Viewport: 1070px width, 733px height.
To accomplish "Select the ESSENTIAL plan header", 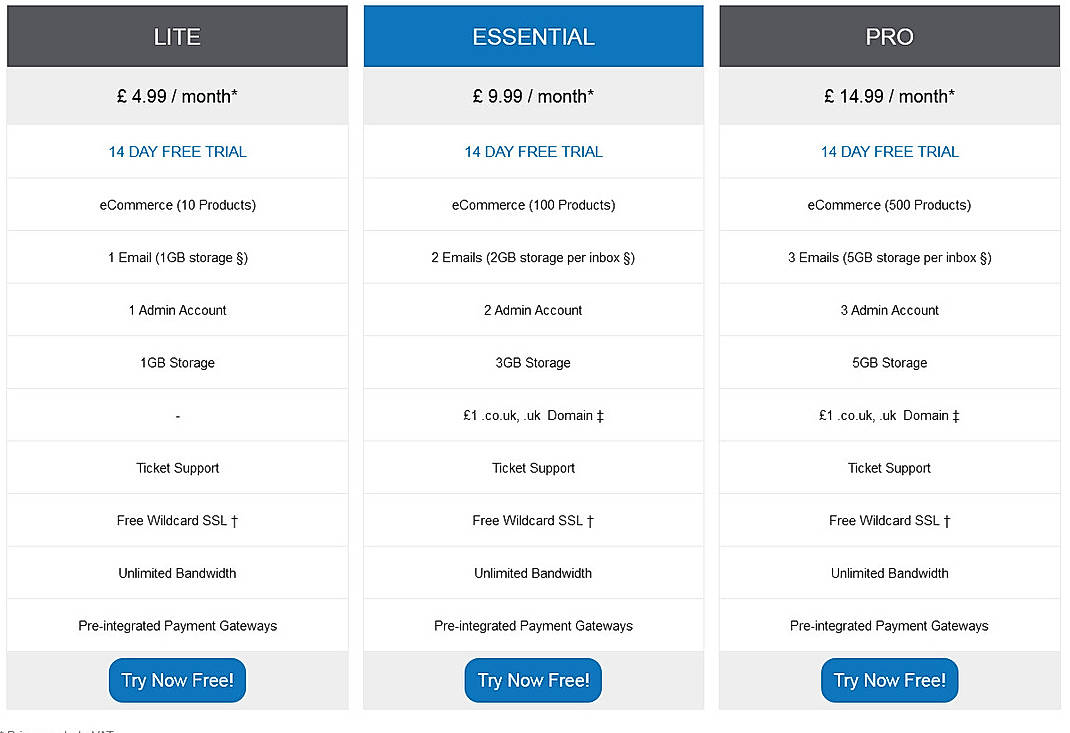I will click(533, 36).
